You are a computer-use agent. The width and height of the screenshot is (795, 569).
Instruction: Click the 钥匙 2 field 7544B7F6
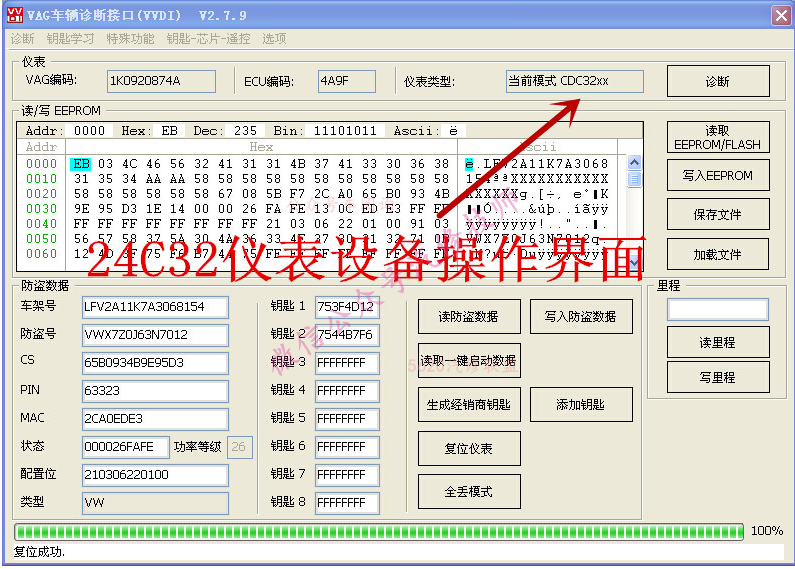[347, 335]
